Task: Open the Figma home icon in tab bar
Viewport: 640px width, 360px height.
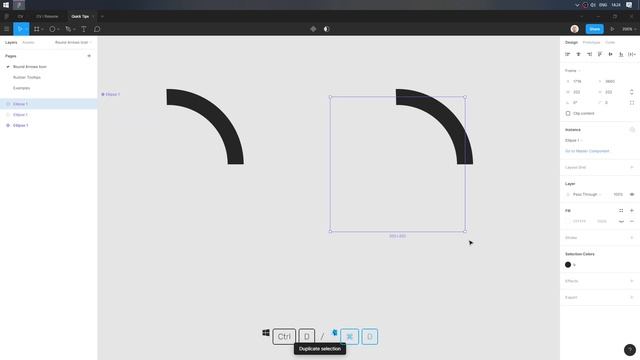Action: (x=7, y=16)
